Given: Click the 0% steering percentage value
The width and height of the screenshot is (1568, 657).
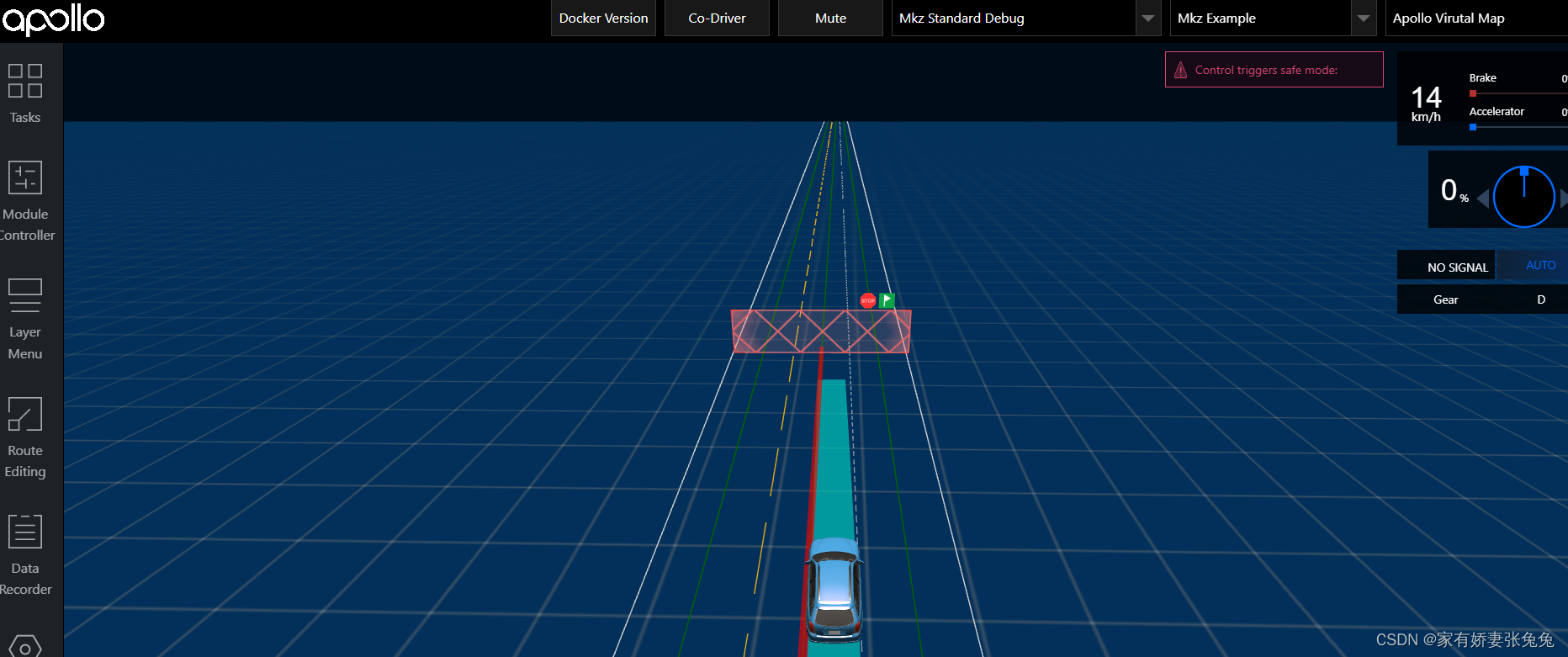Looking at the screenshot, I should [1454, 190].
